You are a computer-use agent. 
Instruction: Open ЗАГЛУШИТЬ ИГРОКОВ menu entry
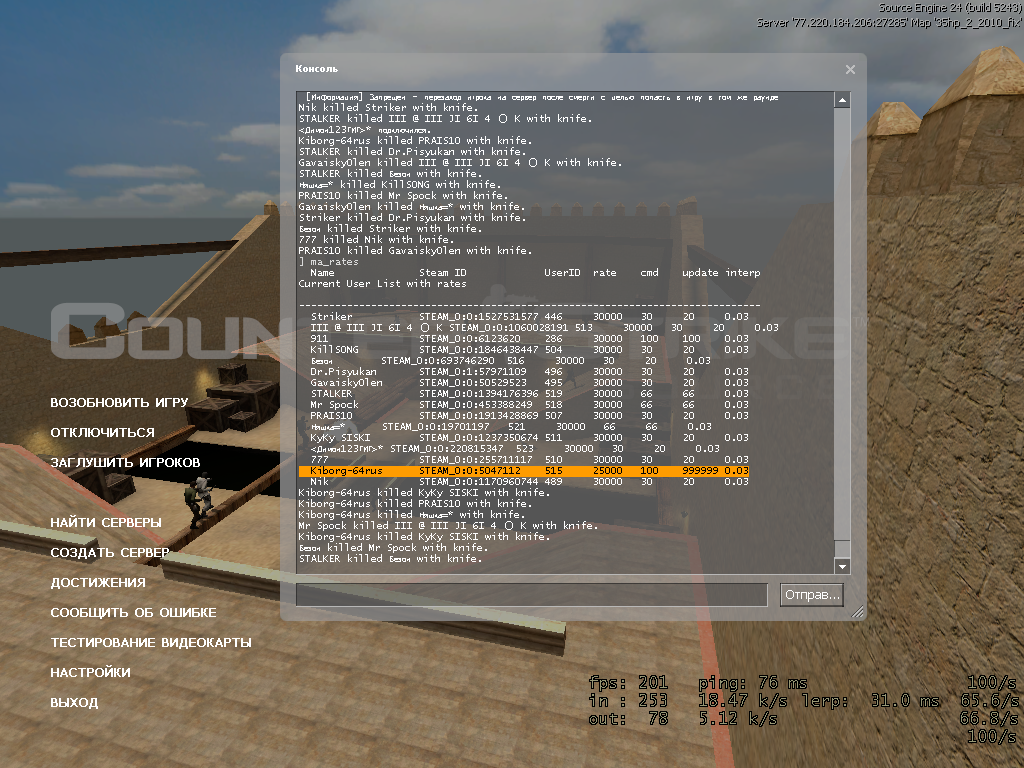tap(125, 462)
